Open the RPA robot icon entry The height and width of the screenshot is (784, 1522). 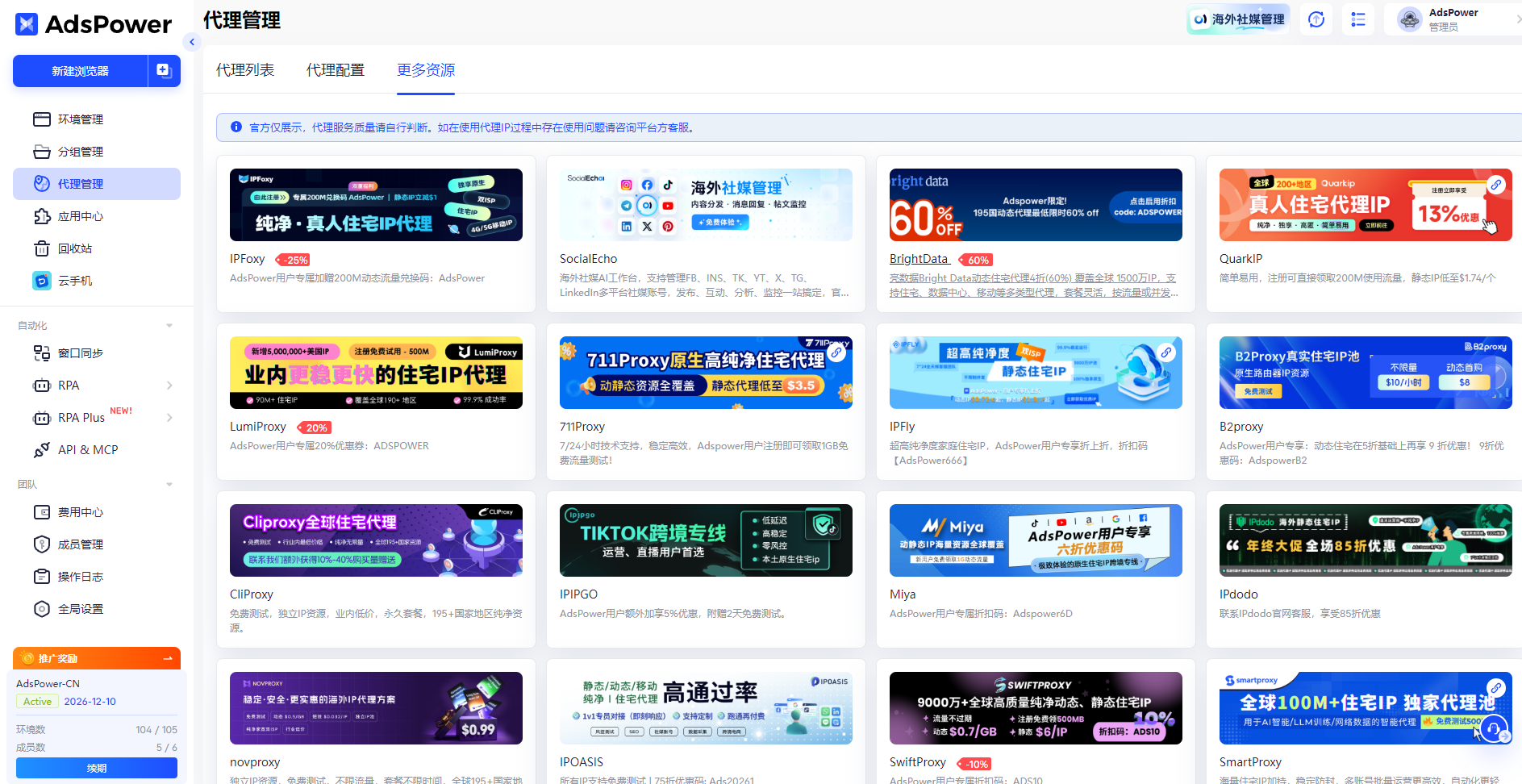click(42, 386)
